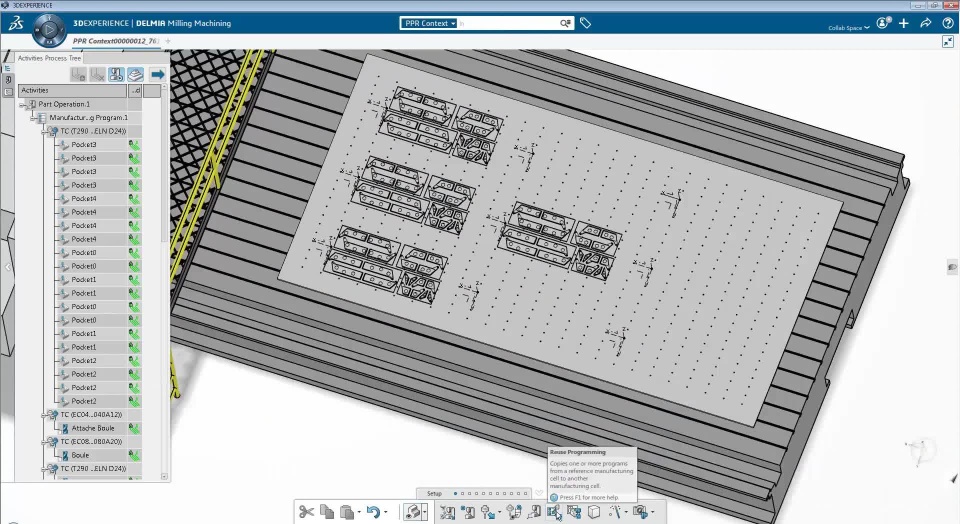Image resolution: width=960 pixels, height=524 pixels.
Task: Click the Activities column header
Action: (73, 91)
